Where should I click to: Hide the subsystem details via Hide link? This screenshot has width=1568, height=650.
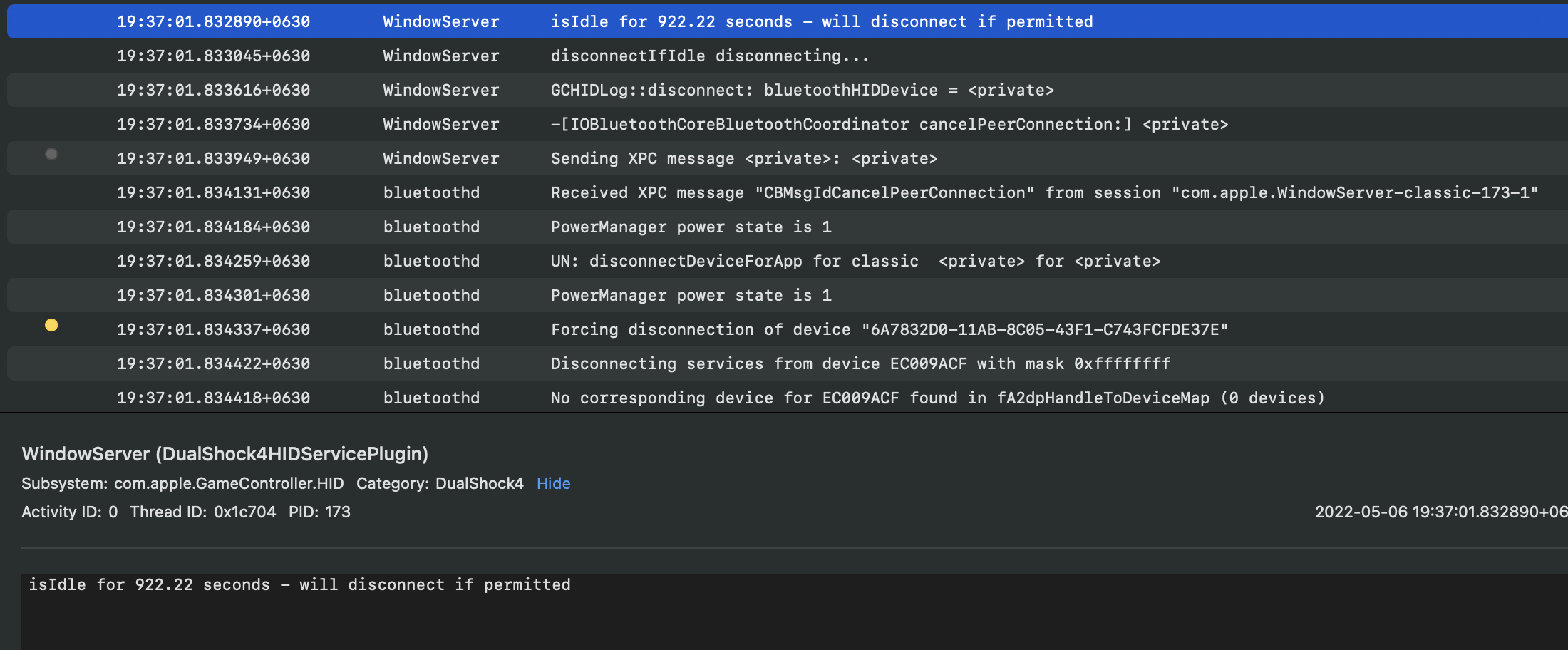pos(553,484)
